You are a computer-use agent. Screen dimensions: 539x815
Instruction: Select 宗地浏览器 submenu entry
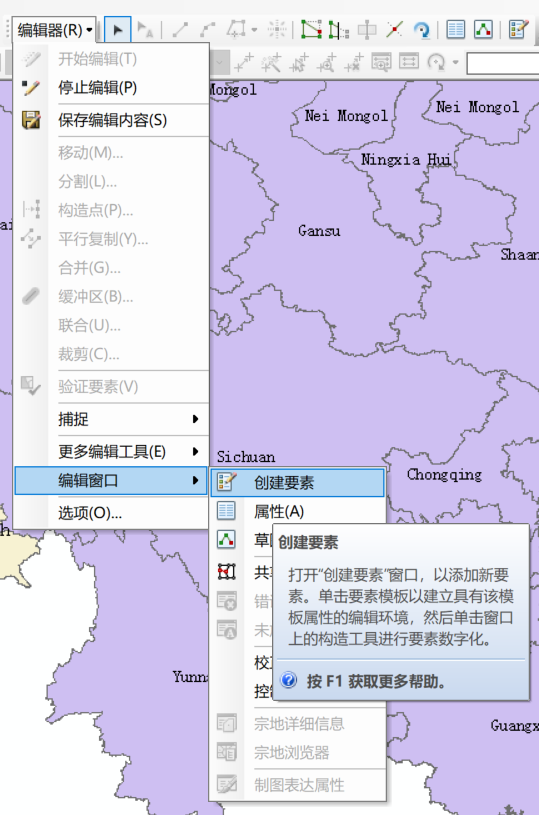(298, 752)
